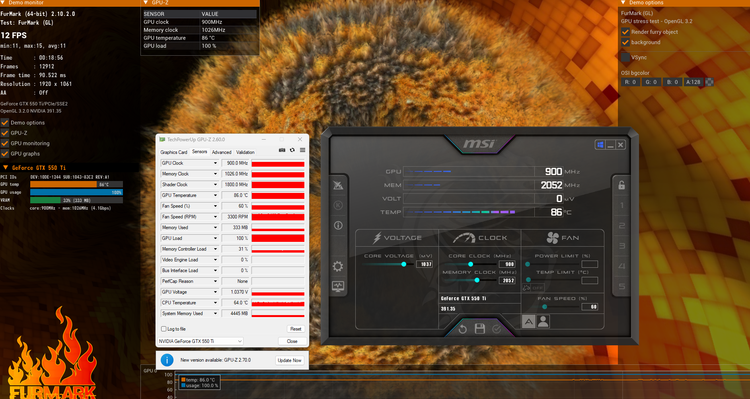The width and height of the screenshot is (750, 399).
Task: Click the G: 0 color value field
Action: (x=651, y=82)
